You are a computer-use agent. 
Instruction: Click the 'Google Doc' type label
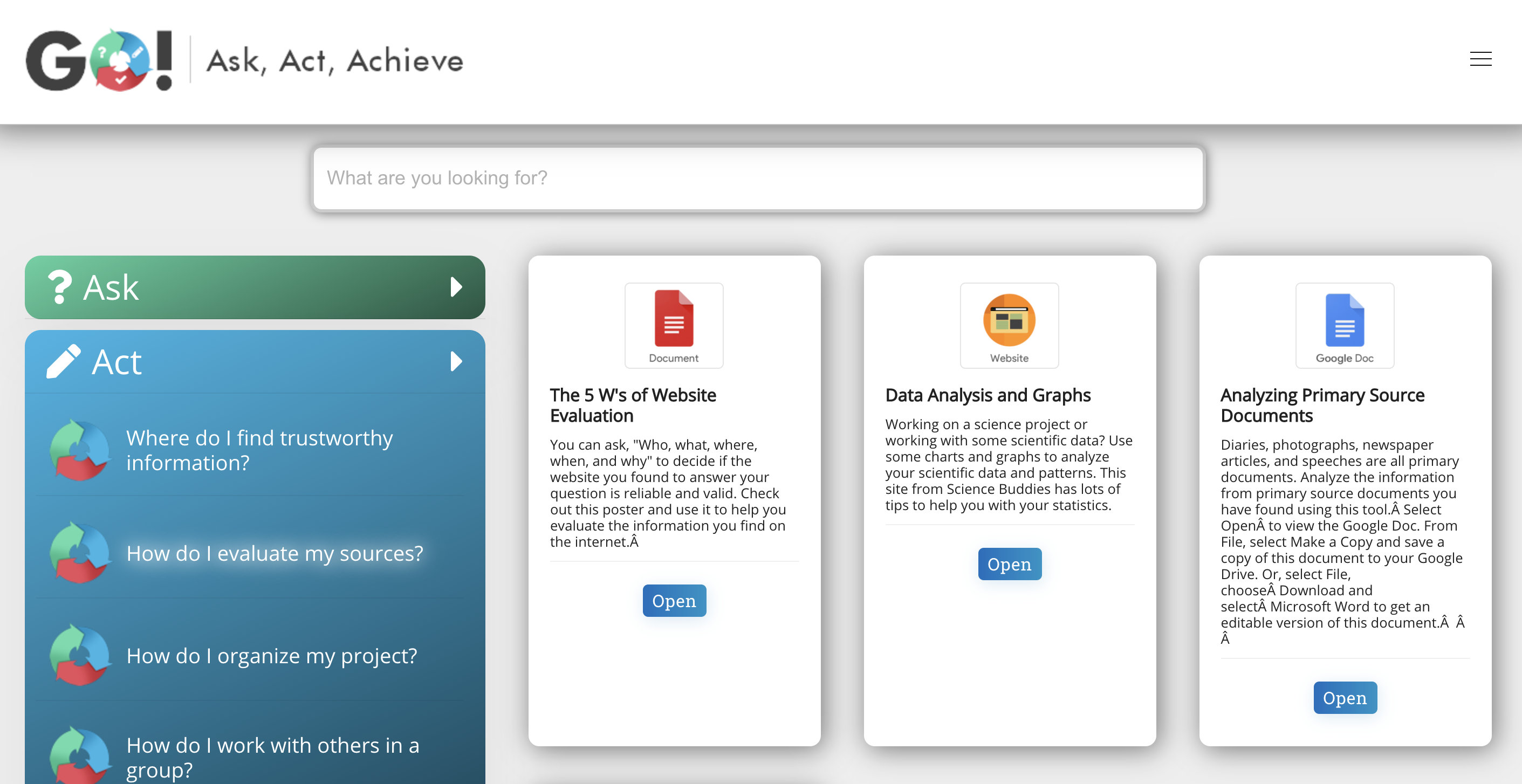pos(1344,358)
